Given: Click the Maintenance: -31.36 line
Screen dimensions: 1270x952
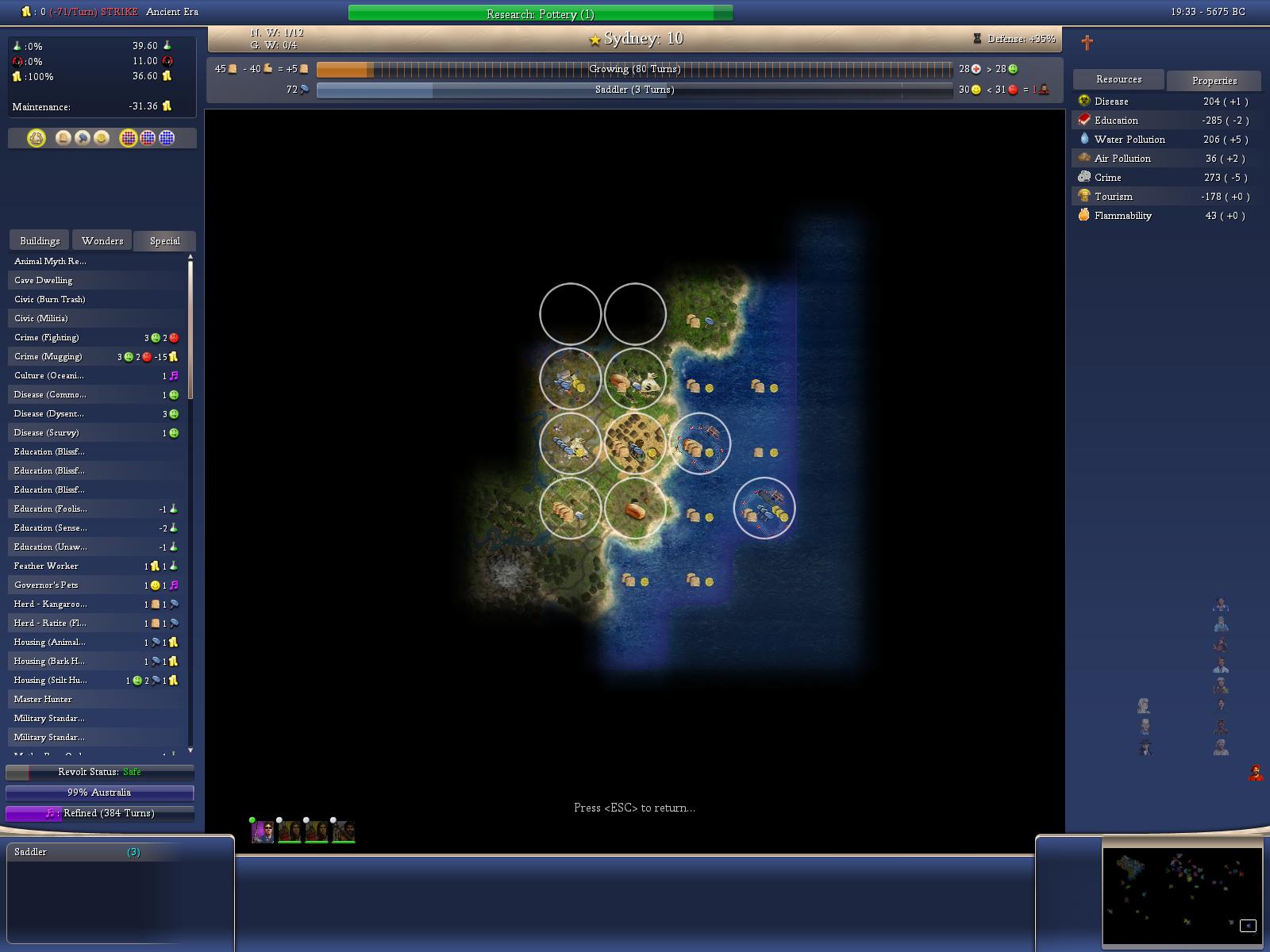Looking at the screenshot, I should (92, 106).
